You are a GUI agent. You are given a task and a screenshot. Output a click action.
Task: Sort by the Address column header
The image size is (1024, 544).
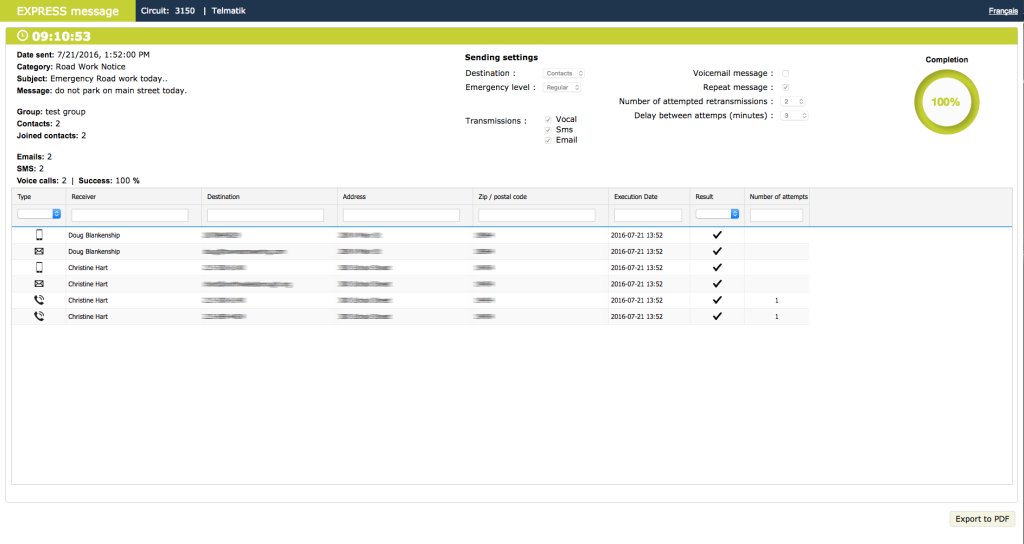(354, 197)
